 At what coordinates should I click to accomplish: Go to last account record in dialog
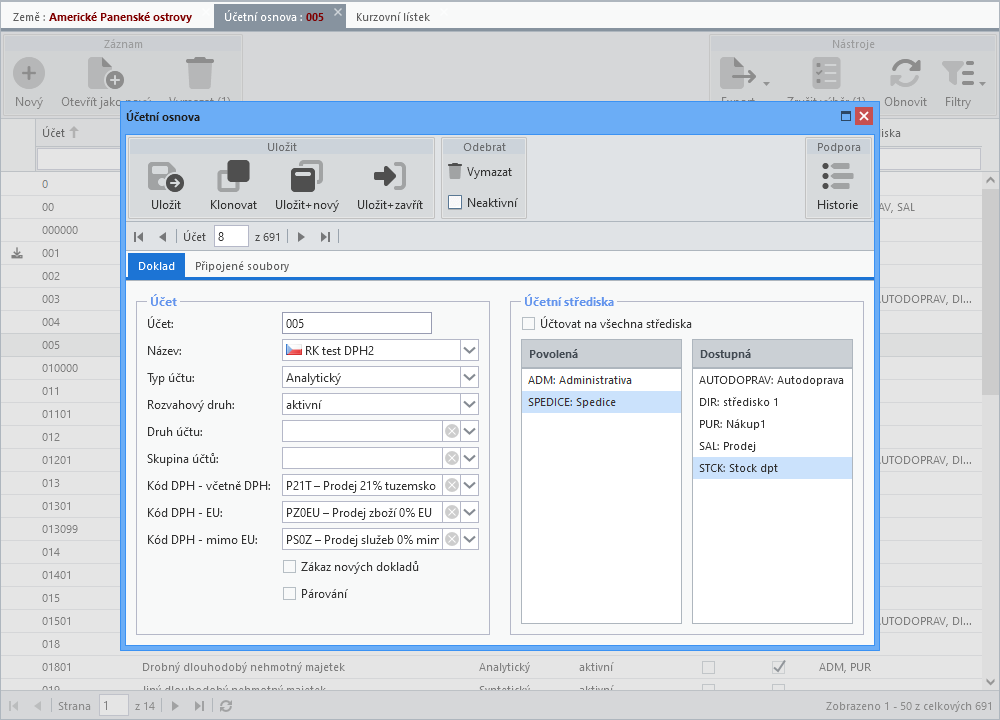tap(325, 237)
